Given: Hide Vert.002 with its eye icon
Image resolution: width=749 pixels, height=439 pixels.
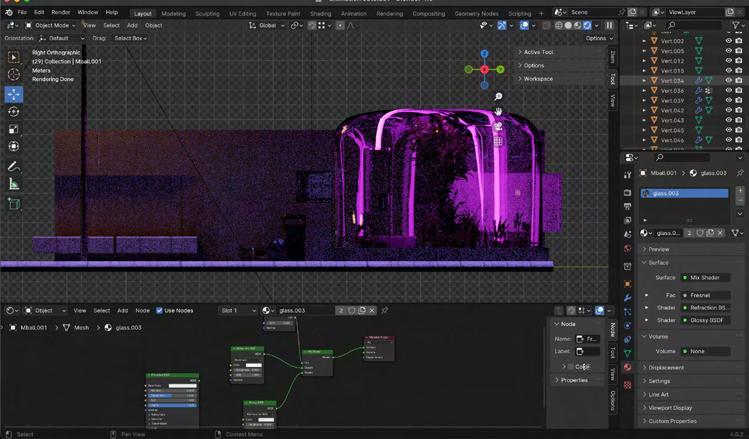Looking at the screenshot, I should point(728,41).
